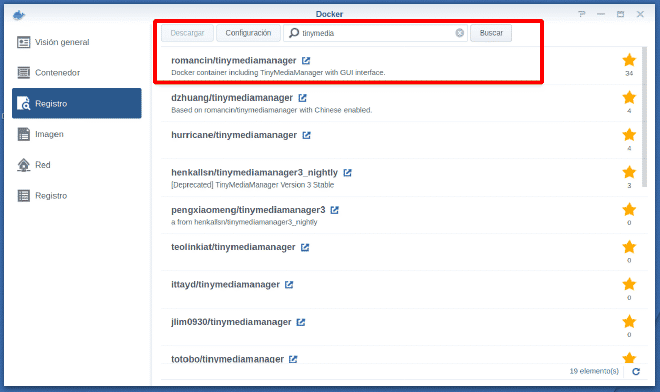The height and width of the screenshot is (392, 660).
Task: Open external link icon beside dzhuang/tinymediamanager
Action: click(x=303, y=98)
